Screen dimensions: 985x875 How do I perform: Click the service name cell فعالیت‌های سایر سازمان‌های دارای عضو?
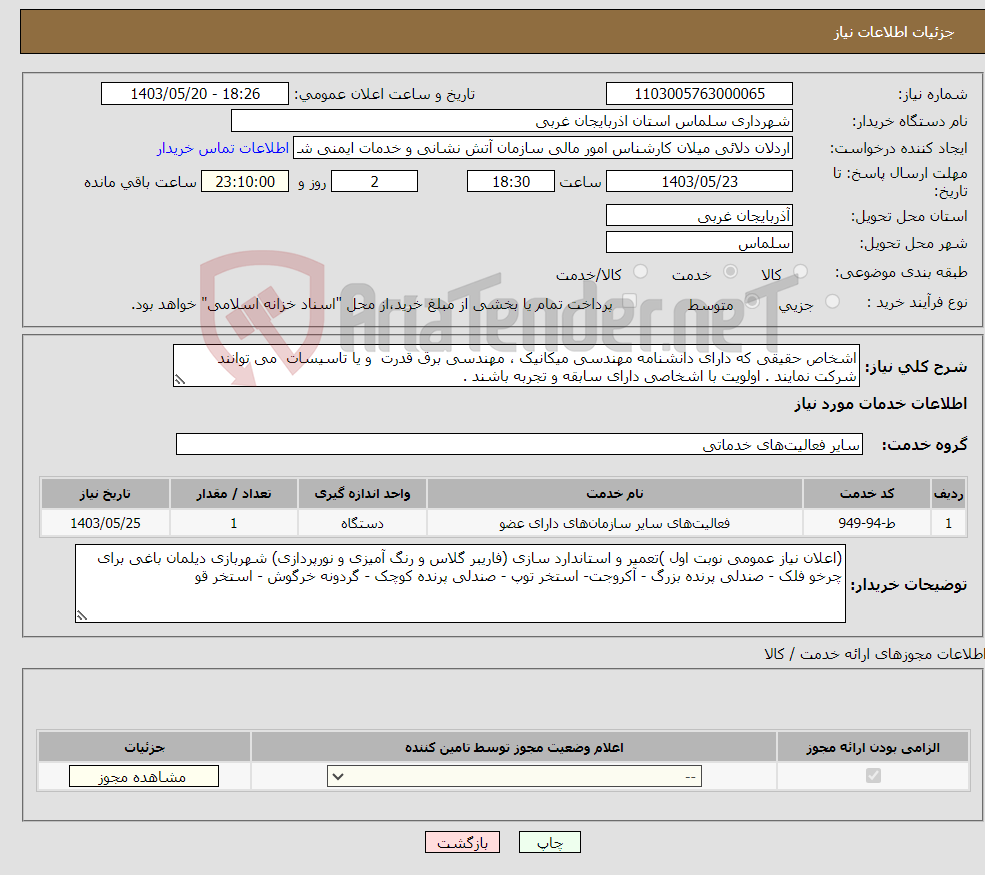click(614, 523)
